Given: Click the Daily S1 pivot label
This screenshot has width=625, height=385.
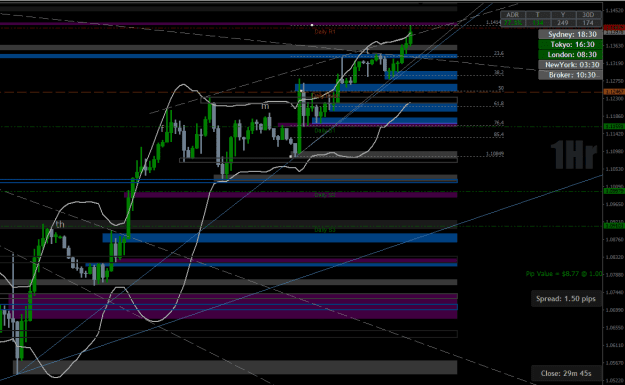Looking at the screenshot, I should point(325,130).
